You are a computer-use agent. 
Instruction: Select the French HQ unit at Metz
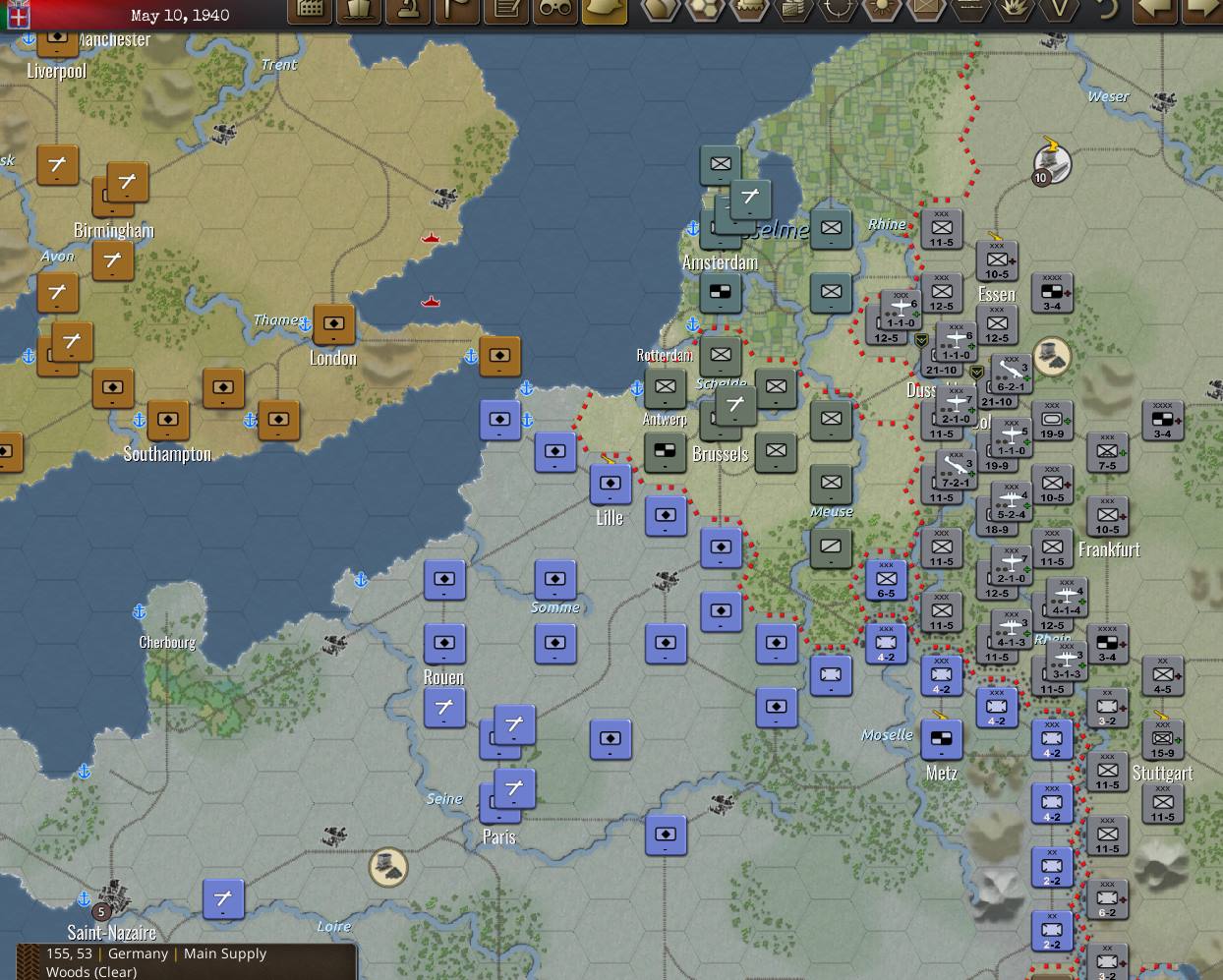(941, 740)
